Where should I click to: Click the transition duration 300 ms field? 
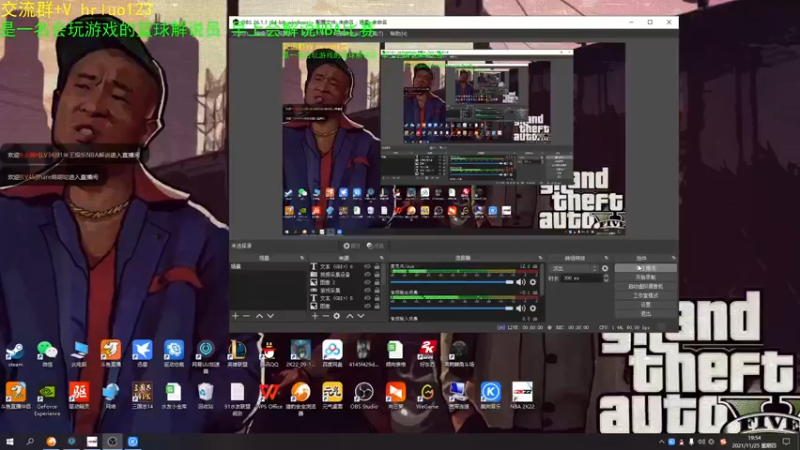coord(581,278)
